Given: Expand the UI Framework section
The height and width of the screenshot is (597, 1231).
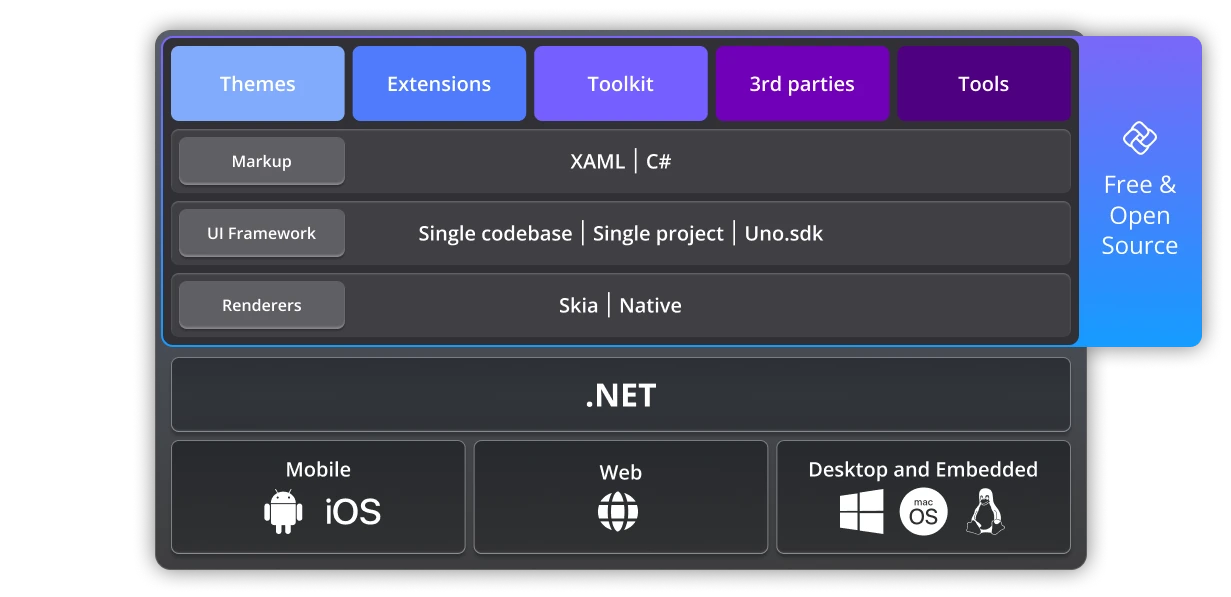Looking at the screenshot, I should pos(261,232).
